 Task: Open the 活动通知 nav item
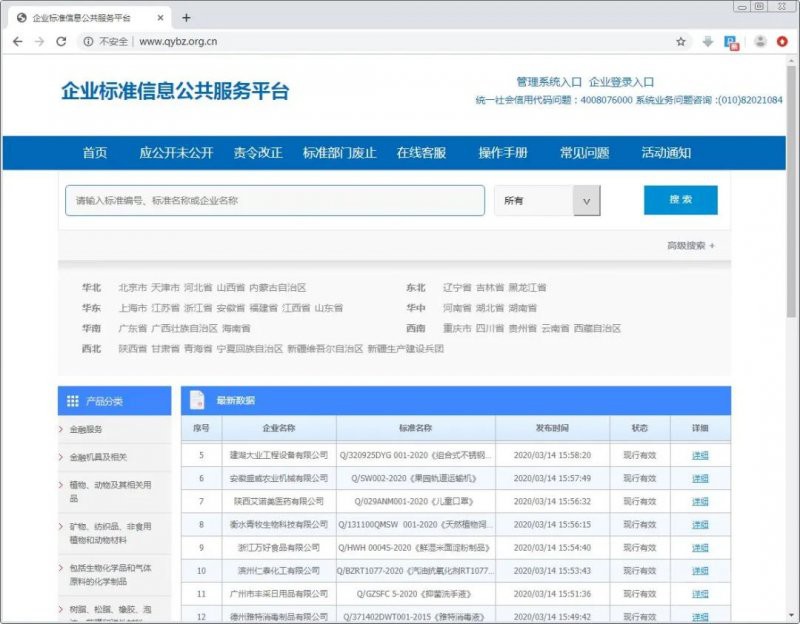666,153
